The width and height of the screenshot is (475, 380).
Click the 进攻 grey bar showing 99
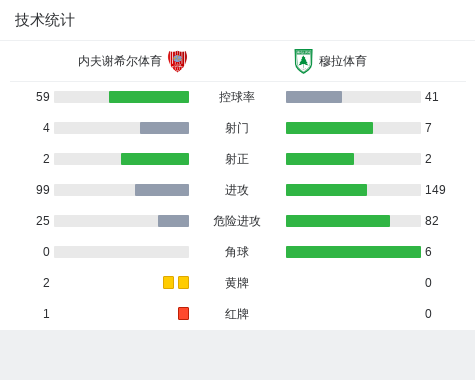click(x=162, y=190)
